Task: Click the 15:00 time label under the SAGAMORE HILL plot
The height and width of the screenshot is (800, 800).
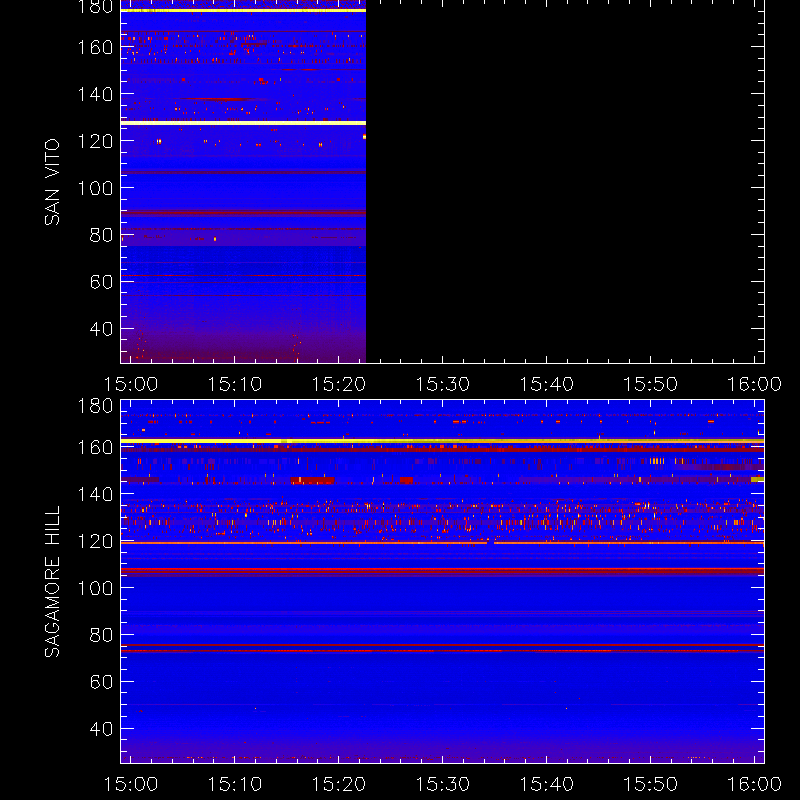Action: pyautogui.click(x=131, y=784)
